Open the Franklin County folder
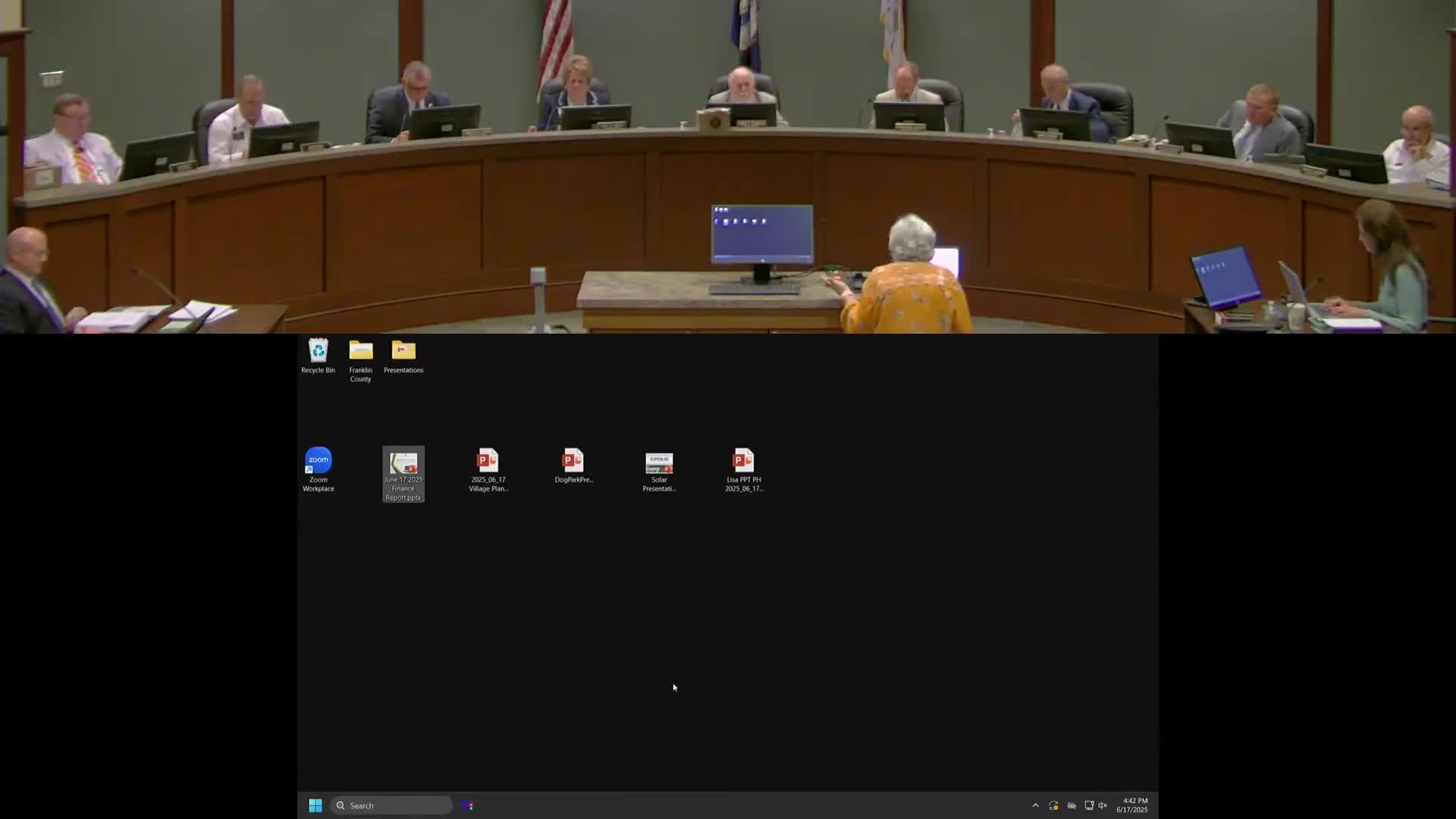The width and height of the screenshot is (1456, 819). pyautogui.click(x=361, y=351)
